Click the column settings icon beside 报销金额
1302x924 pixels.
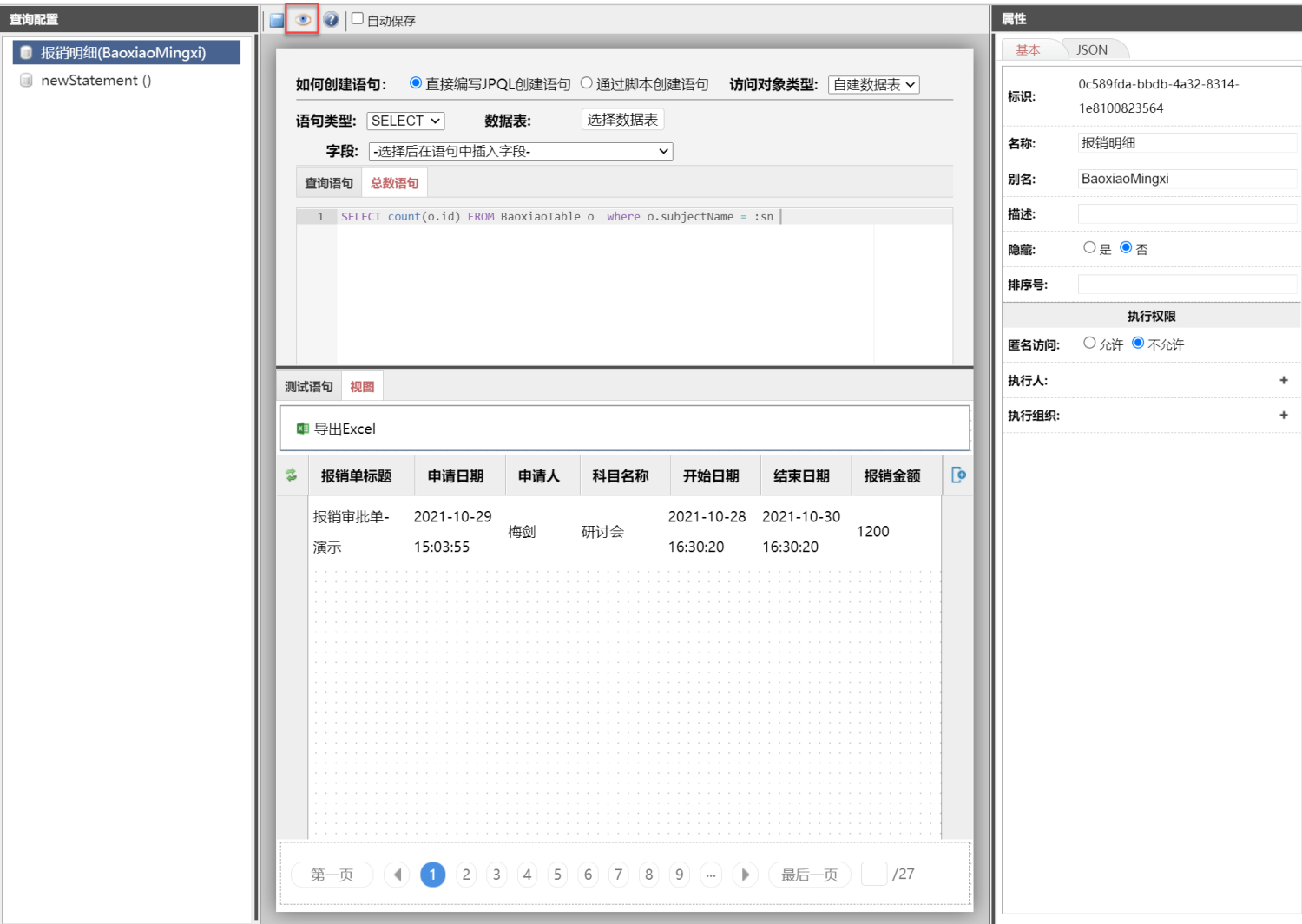point(958,475)
